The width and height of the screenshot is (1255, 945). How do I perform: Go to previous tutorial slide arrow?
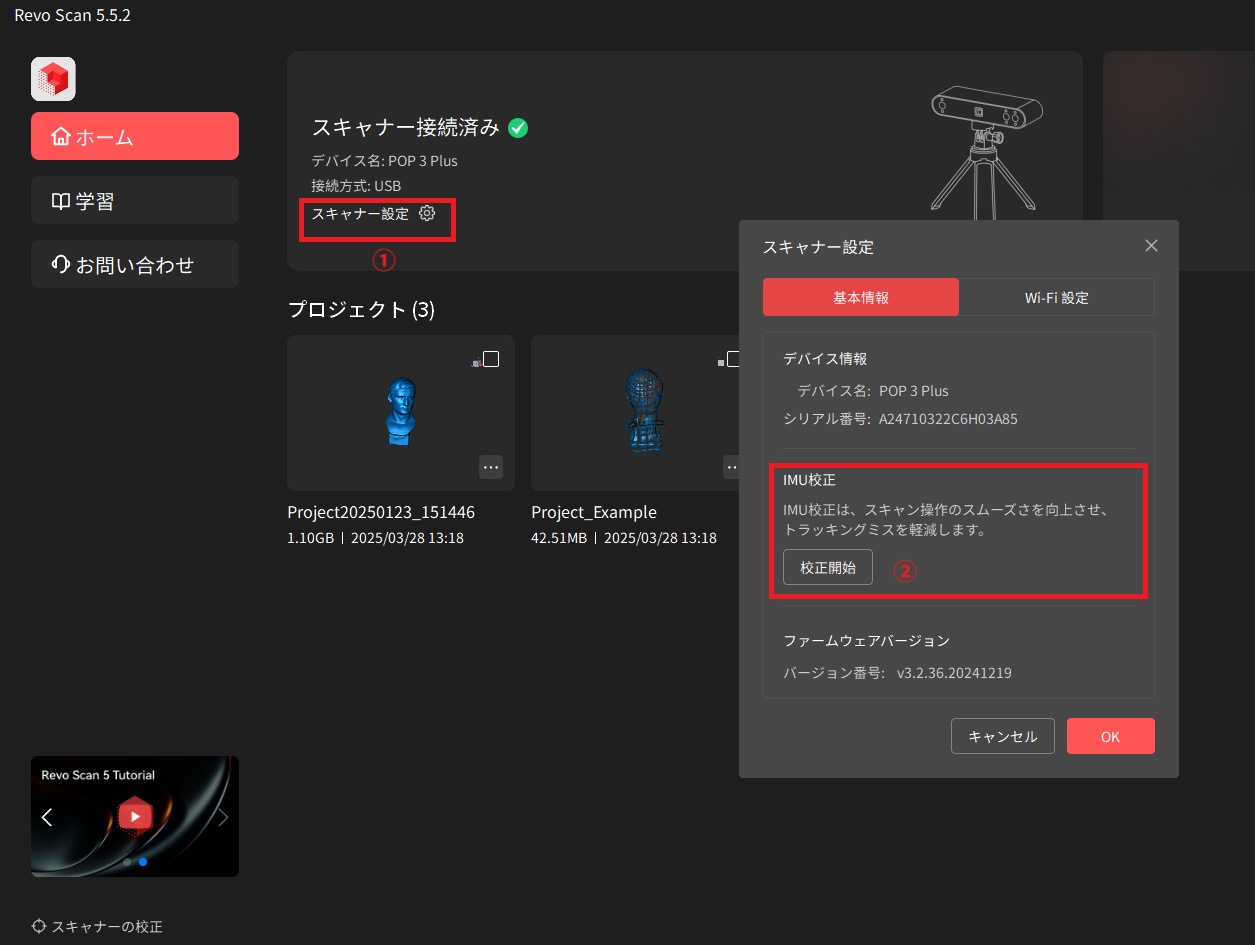click(x=47, y=817)
